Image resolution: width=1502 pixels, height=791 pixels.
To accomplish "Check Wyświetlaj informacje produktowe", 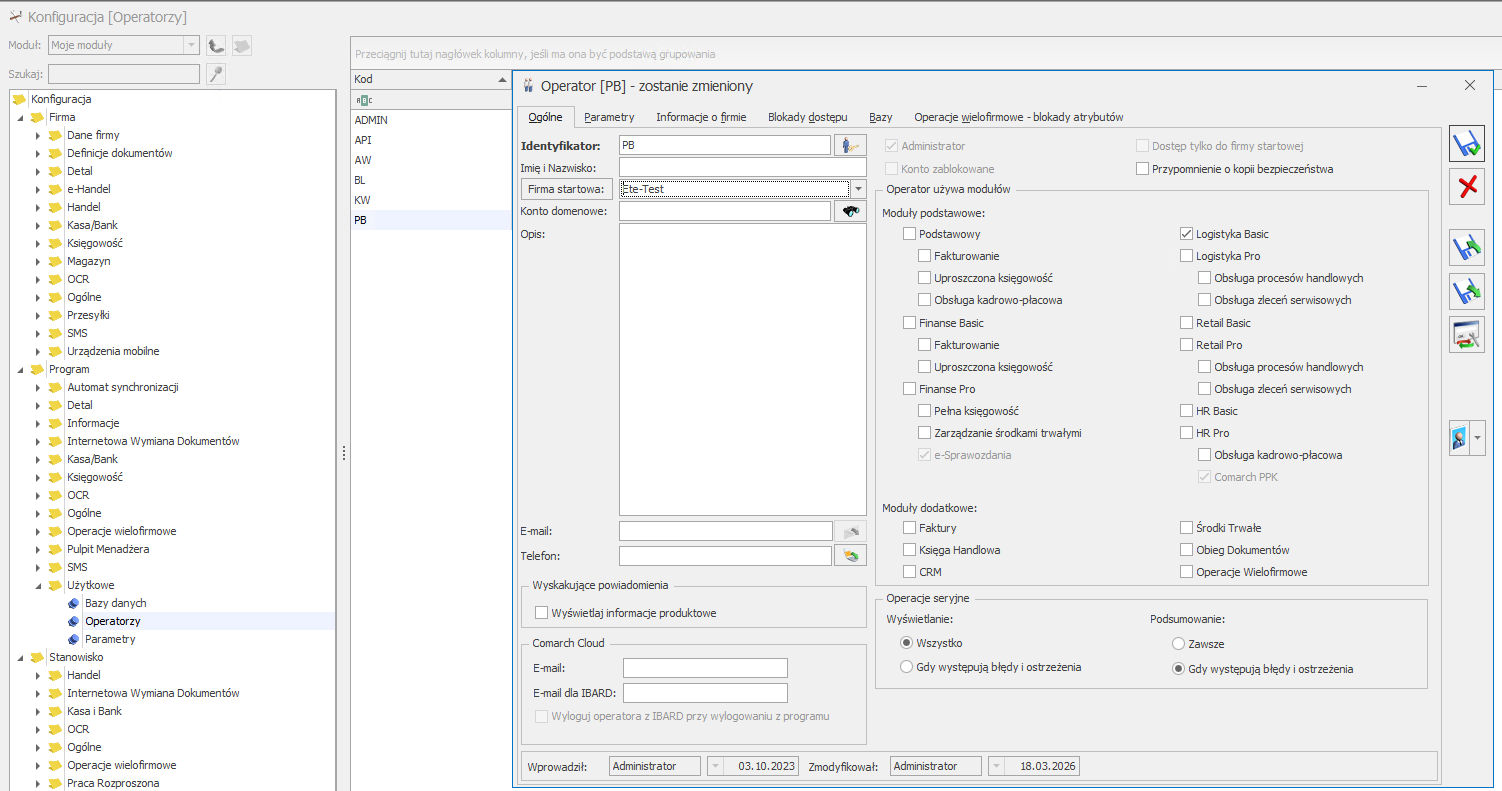I will pyautogui.click(x=542, y=613).
